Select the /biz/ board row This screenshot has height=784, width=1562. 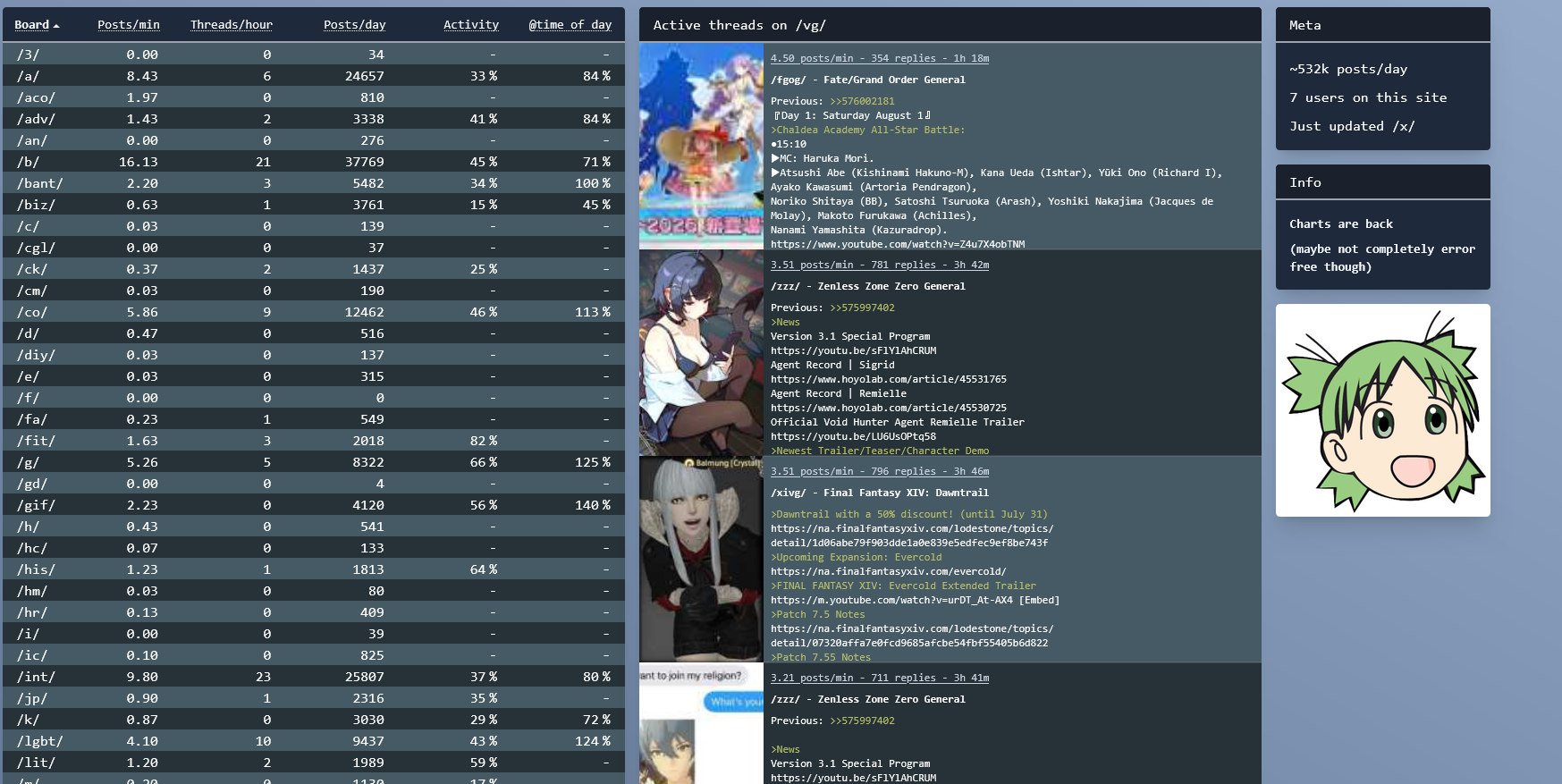pyautogui.click(x=314, y=205)
